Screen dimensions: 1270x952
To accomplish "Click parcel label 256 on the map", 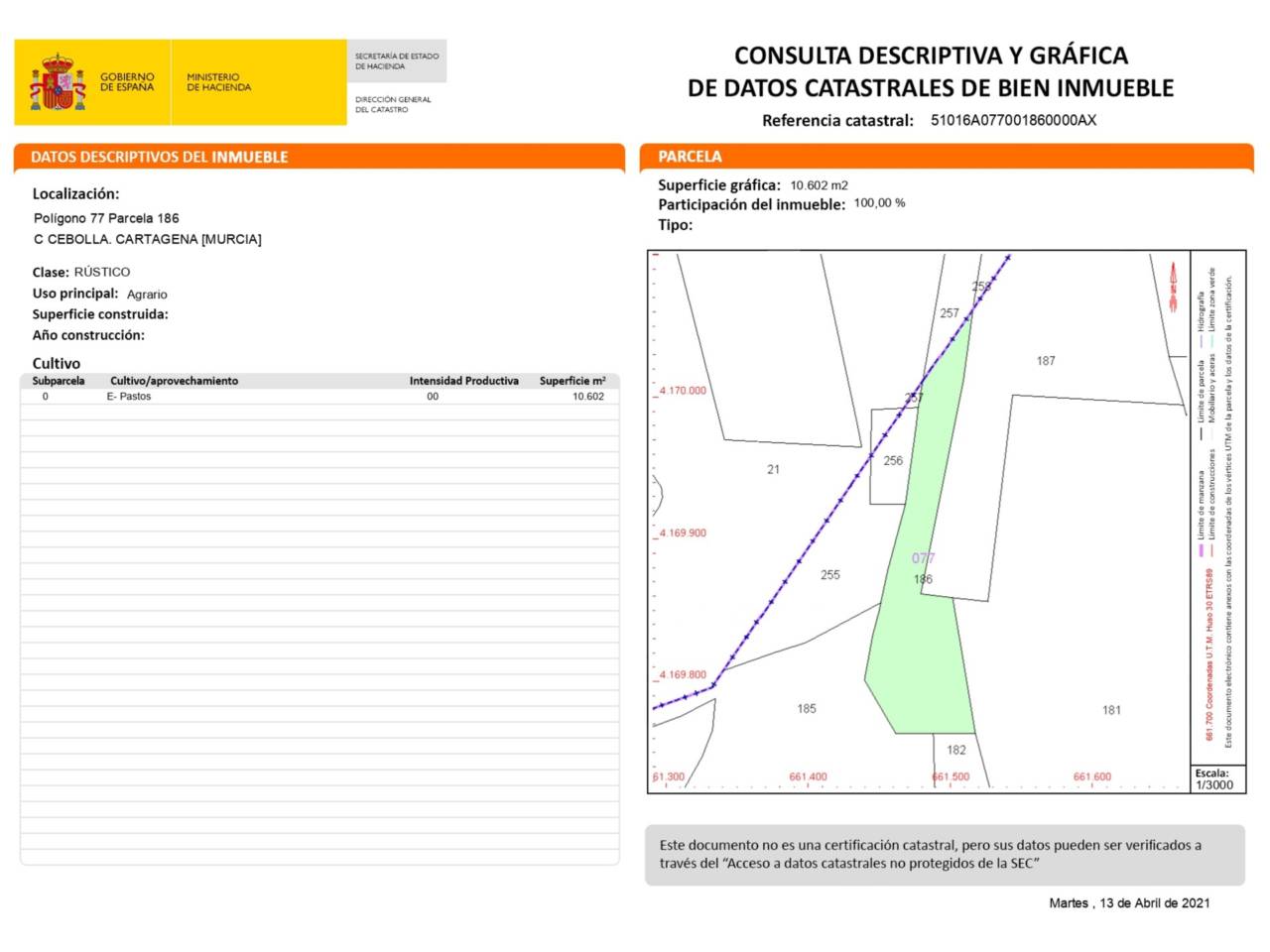I will tap(893, 460).
